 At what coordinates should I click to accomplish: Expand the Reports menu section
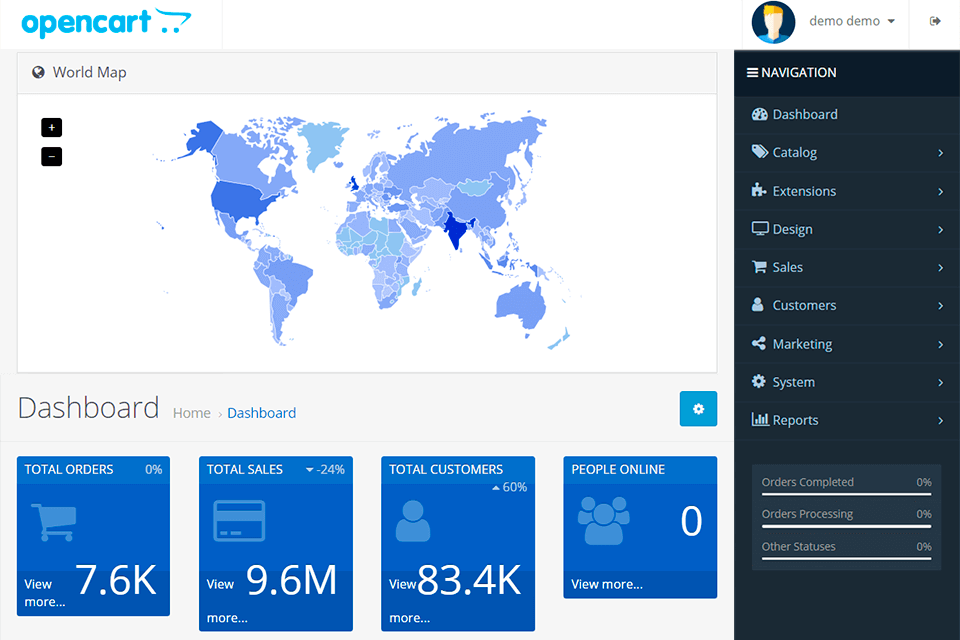pos(846,421)
